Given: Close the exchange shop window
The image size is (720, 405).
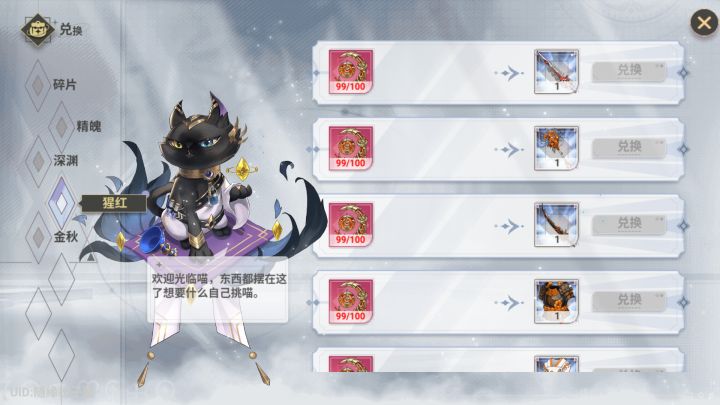Looking at the screenshot, I should [704, 23].
